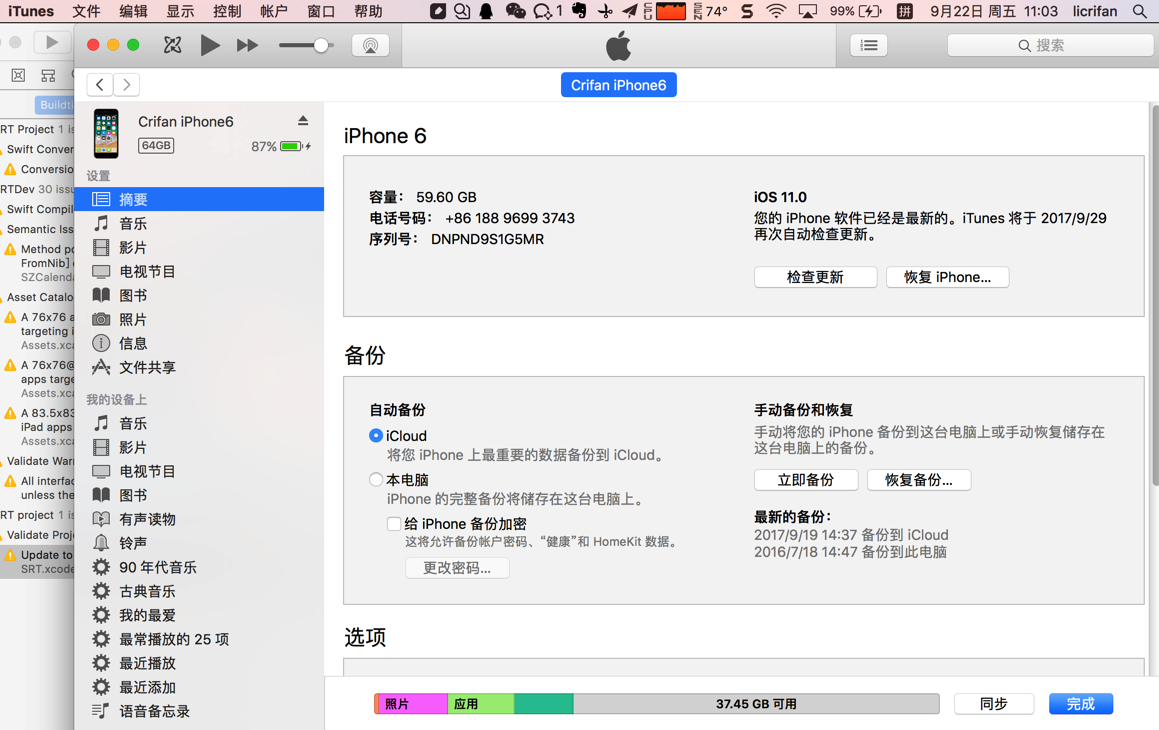Screen dimensions: 1159x730
Task: Click the shuffle icon in iTunes toolbar
Action: (x=172, y=45)
